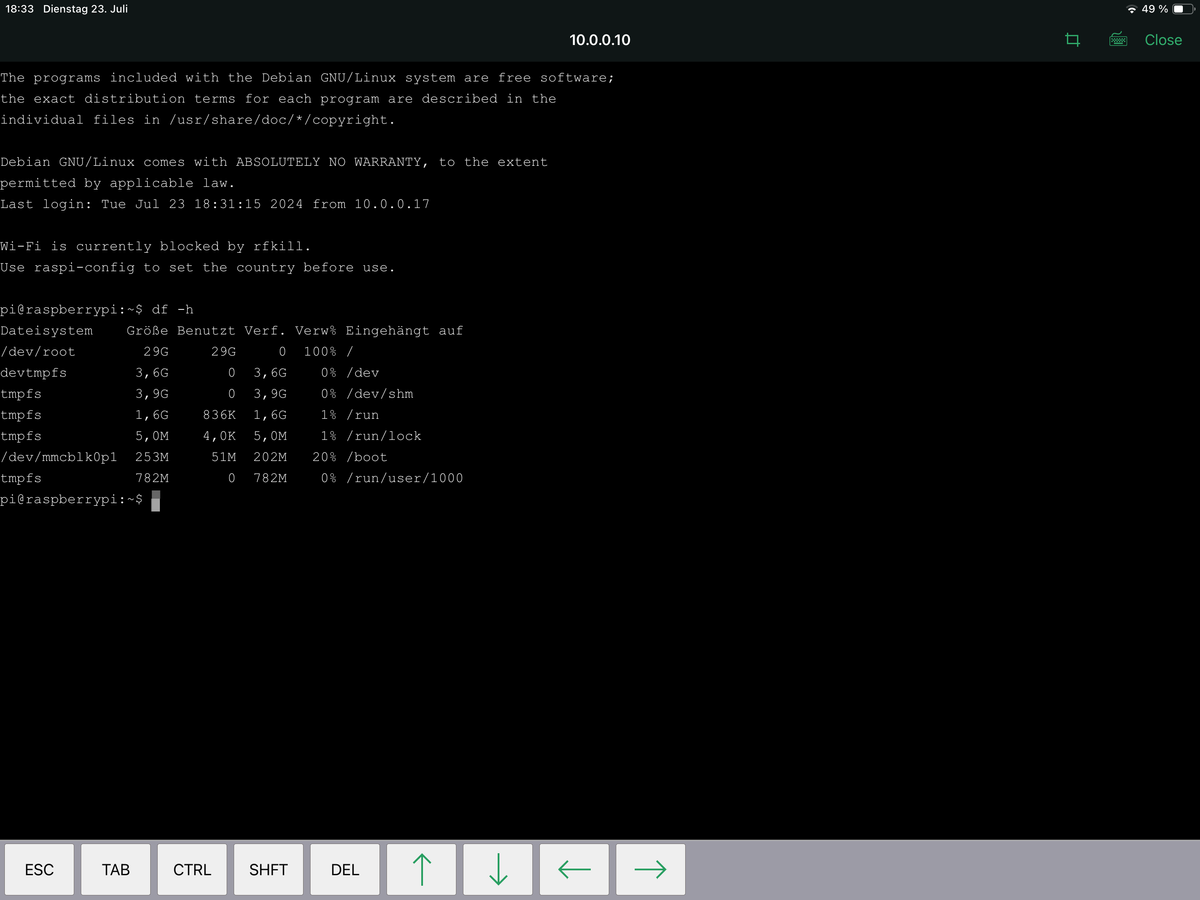Image resolution: width=1200 pixels, height=900 pixels.
Task: Click the 'Eingehängt auf' column header
Action: [405, 331]
